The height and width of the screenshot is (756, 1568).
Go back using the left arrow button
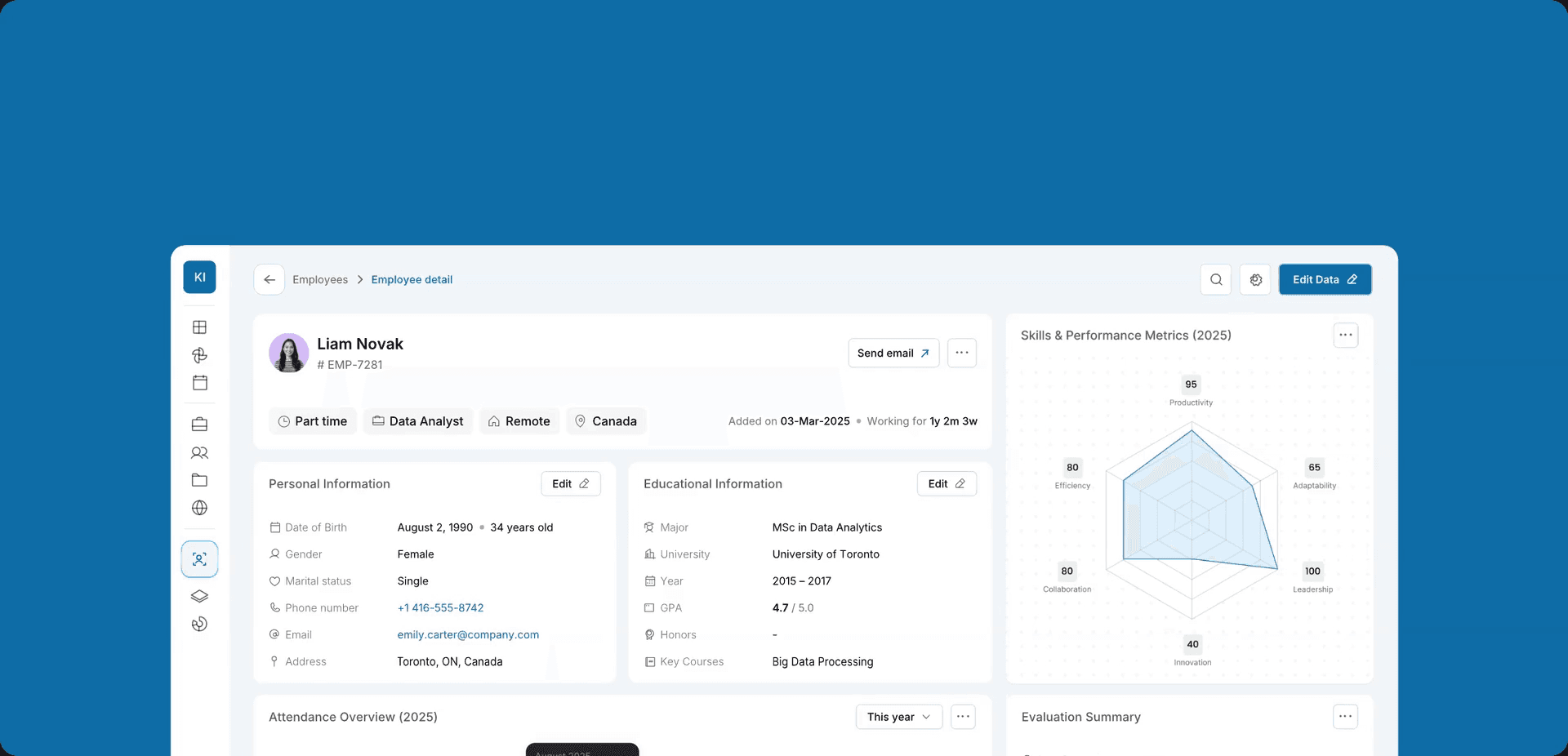click(269, 279)
